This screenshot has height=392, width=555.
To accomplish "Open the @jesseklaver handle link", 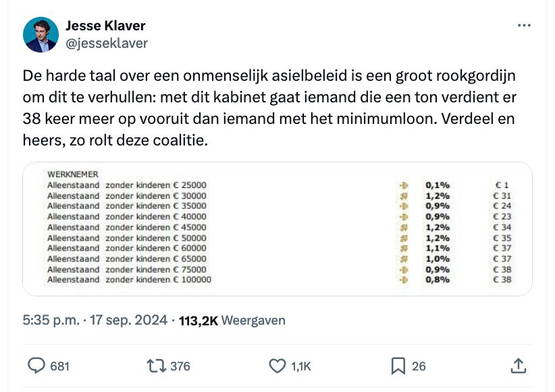I will pyautogui.click(x=107, y=43).
